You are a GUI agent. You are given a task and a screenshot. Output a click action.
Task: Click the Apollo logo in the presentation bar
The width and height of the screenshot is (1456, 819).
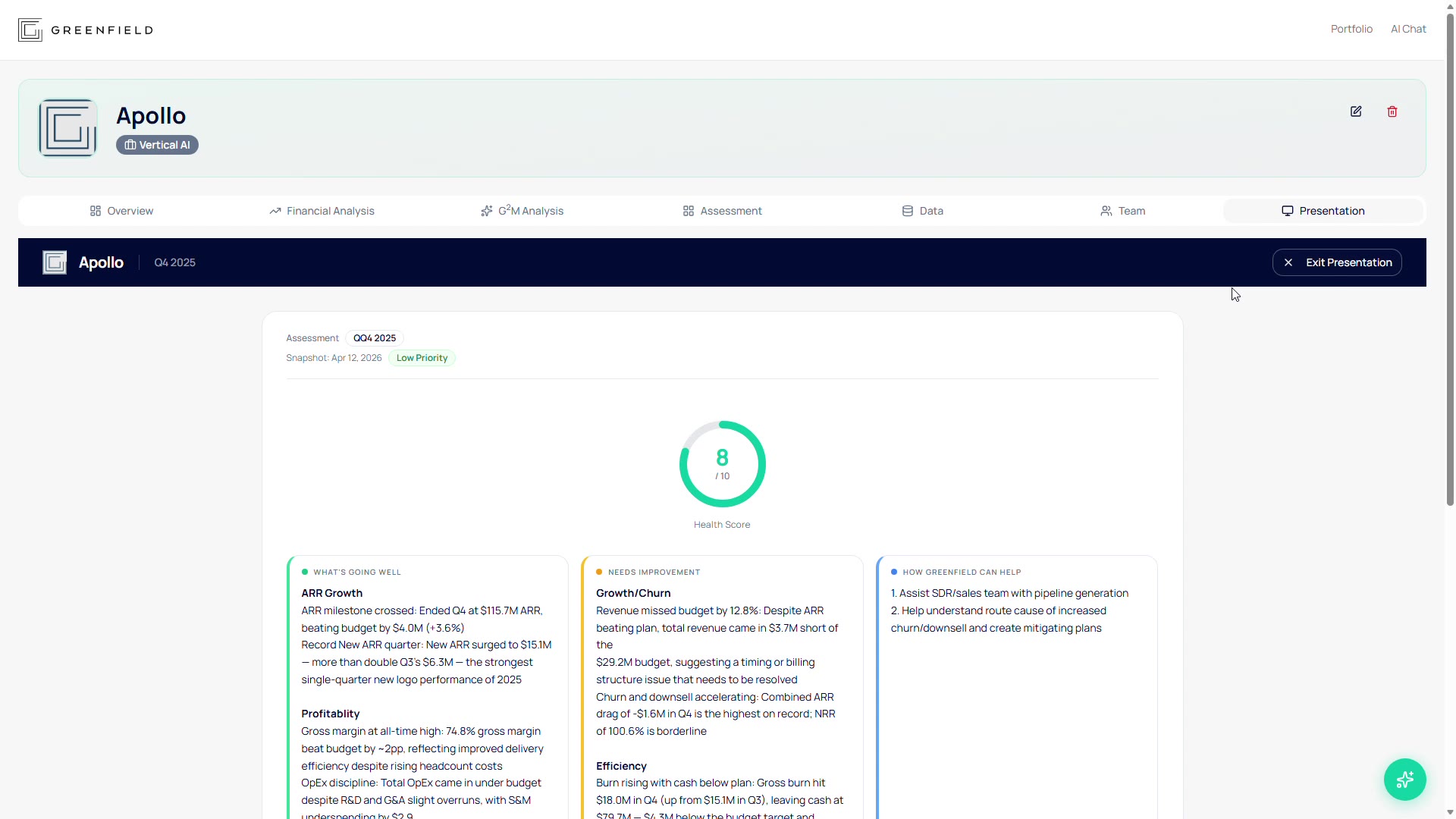55,262
